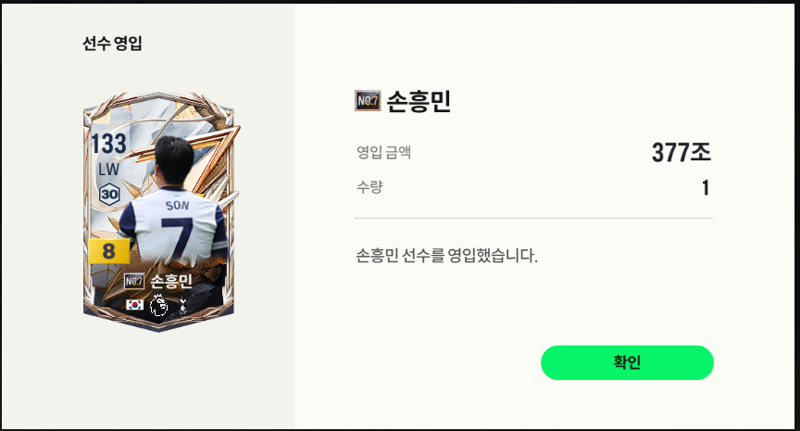Click the Premier League lion logo
The image size is (800, 431).
(x=159, y=306)
